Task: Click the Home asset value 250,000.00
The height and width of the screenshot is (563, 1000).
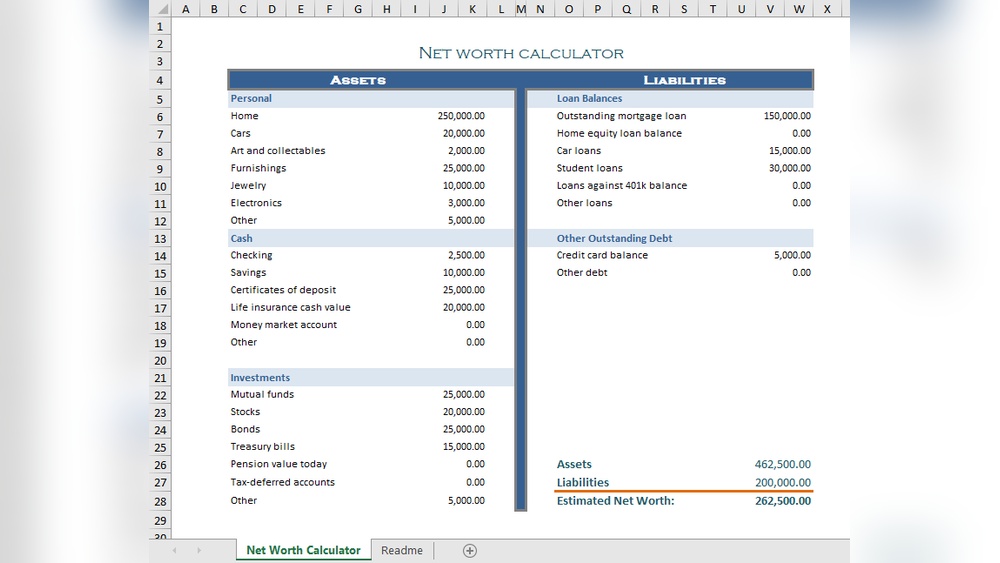Action: click(x=461, y=116)
